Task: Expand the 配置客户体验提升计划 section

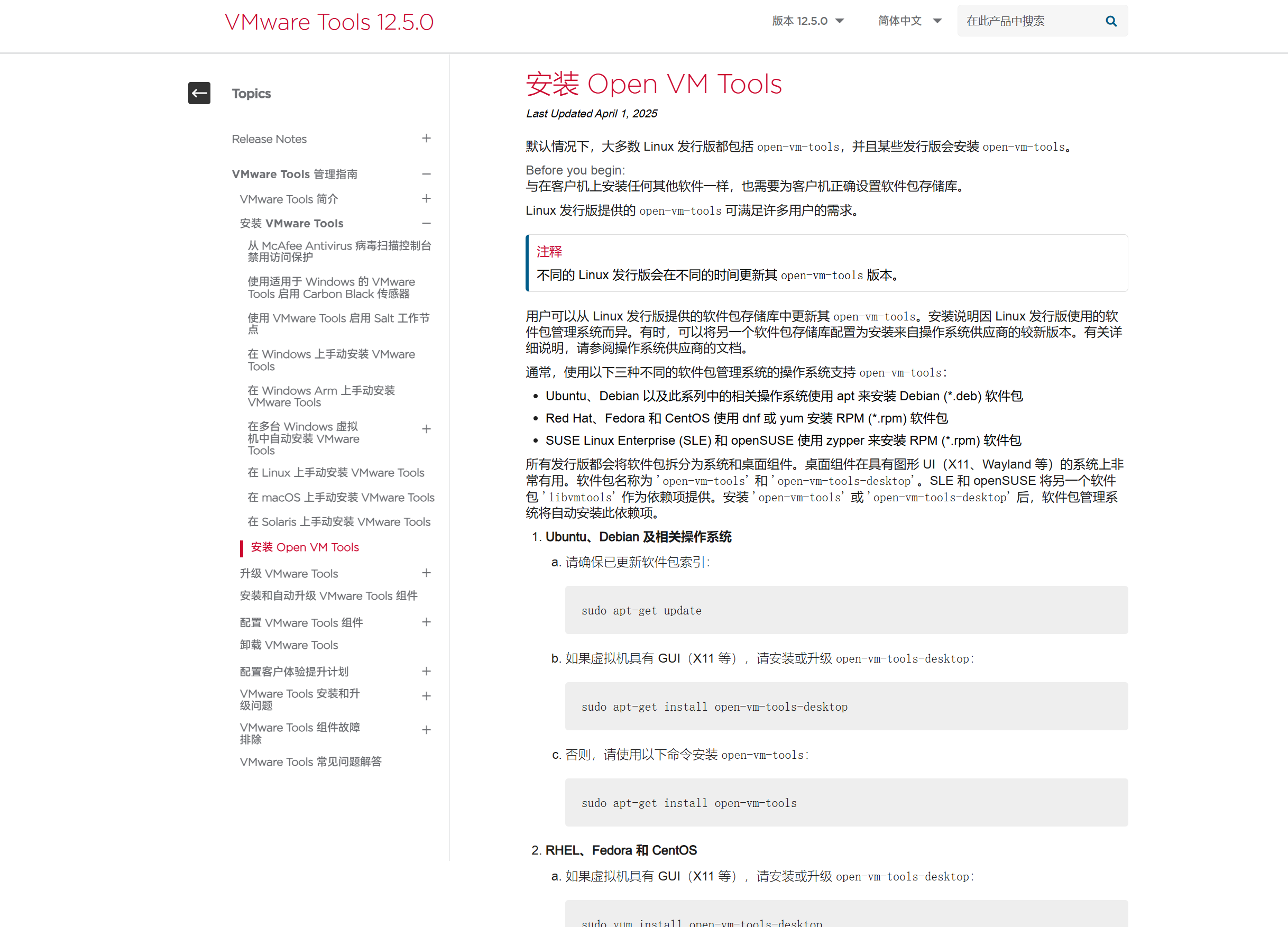Action: click(427, 671)
